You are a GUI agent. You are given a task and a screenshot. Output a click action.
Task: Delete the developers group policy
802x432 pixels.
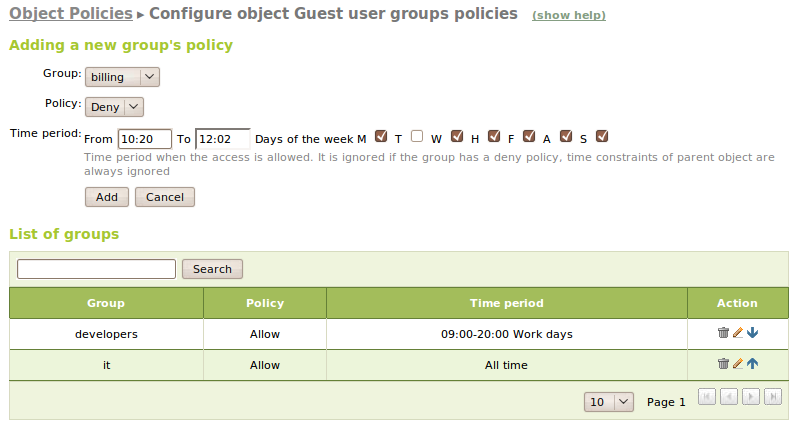[x=723, y=333]
